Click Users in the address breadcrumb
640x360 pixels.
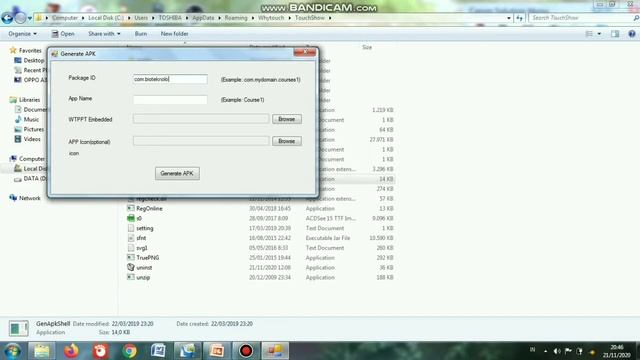tap(141, 18)
